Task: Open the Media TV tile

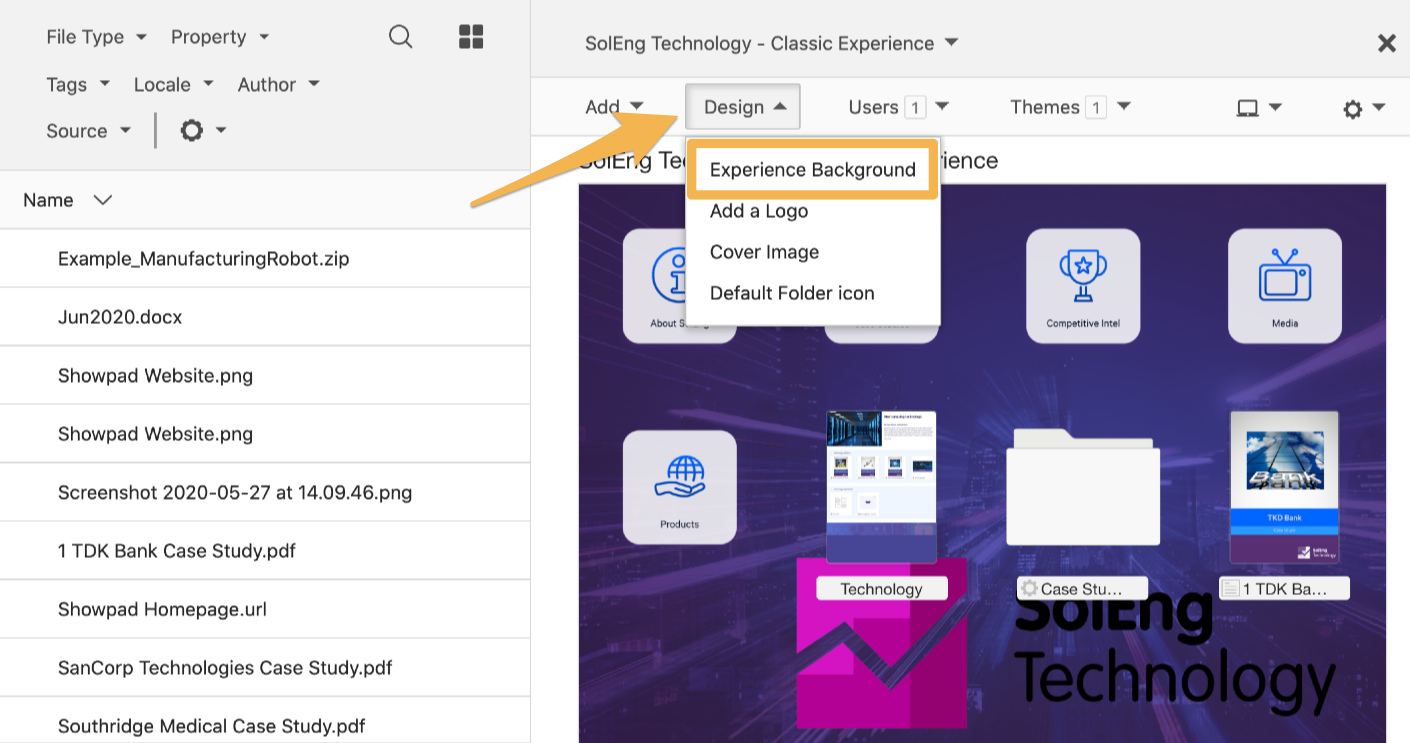Action: [1285, 286]
